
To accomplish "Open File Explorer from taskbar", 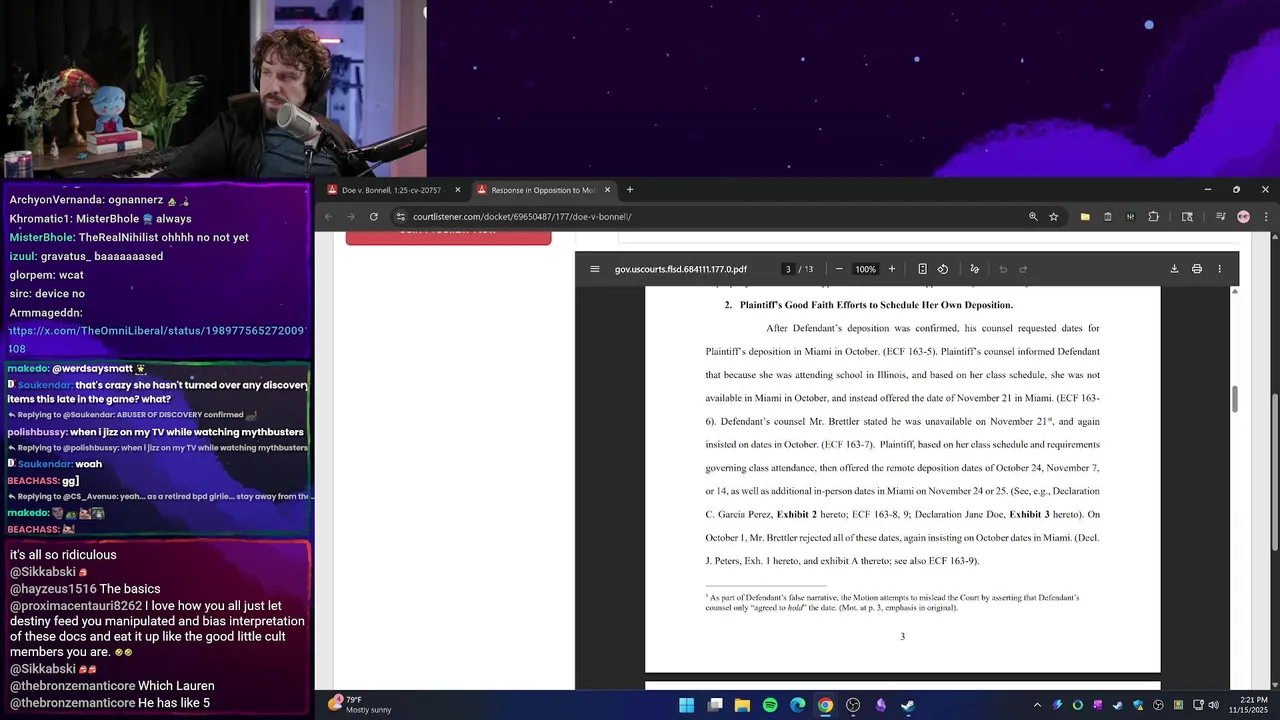I will (742, 705).
